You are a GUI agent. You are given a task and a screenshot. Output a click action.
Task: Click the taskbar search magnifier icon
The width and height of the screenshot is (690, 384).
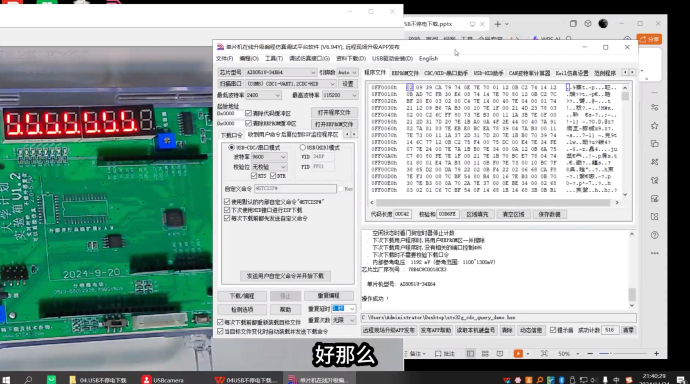pyautogui.click(x=28, y=380)
